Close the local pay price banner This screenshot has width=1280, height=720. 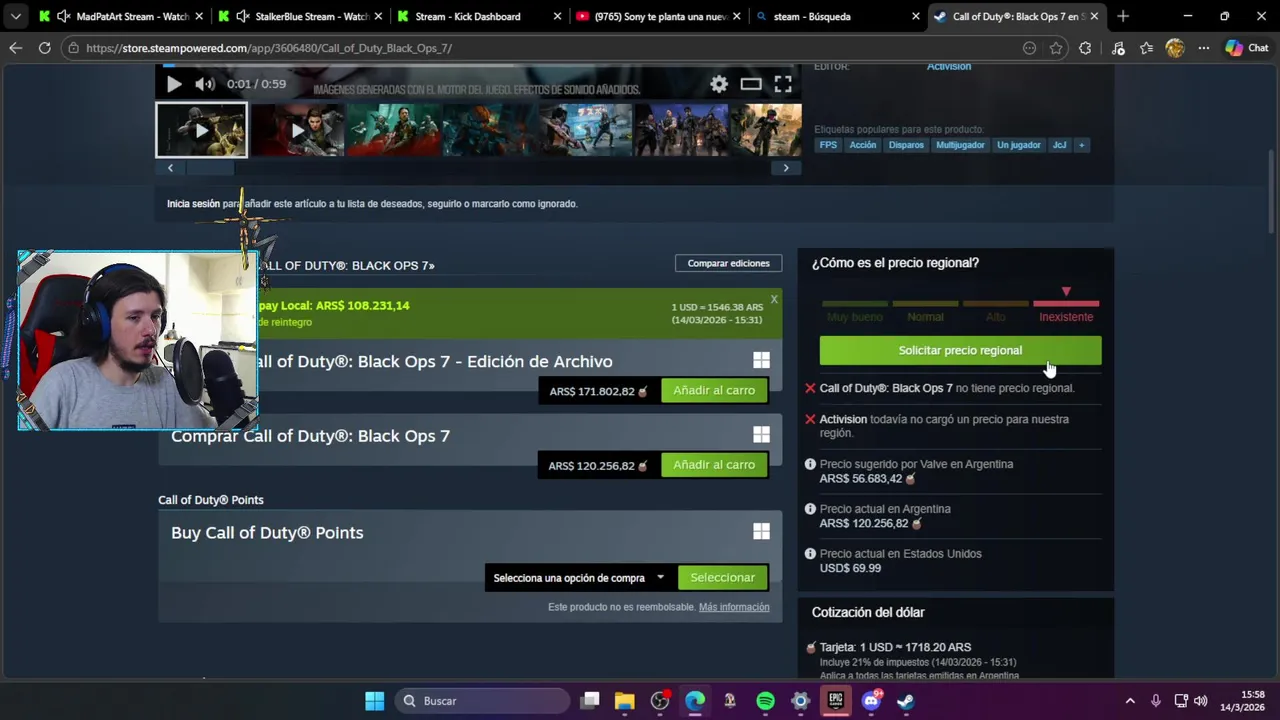pos(774,299)
